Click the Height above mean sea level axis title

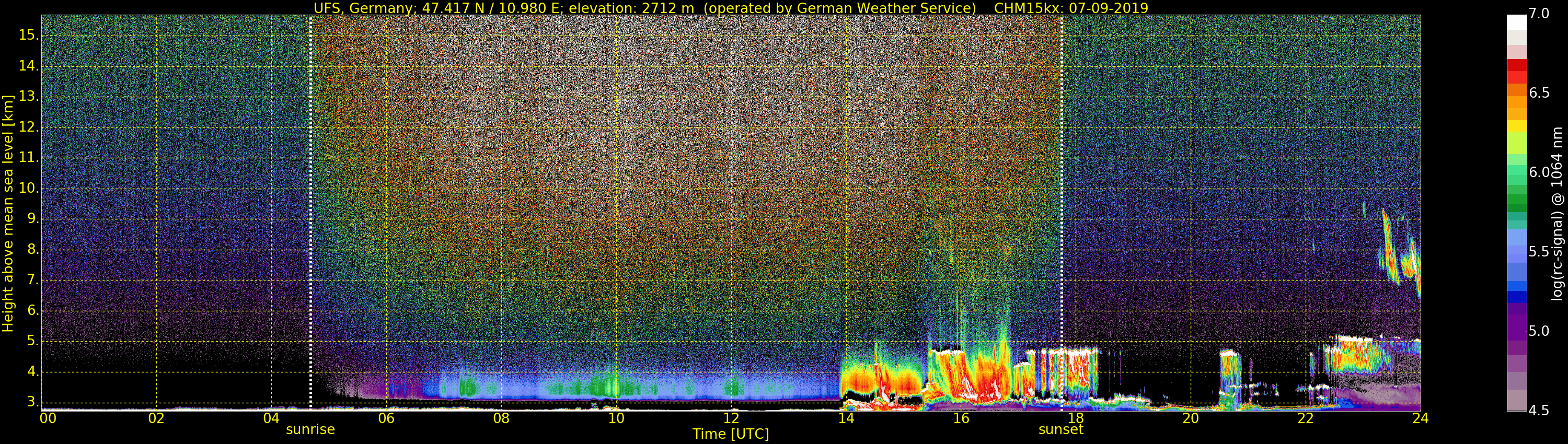tap(8, 213)
